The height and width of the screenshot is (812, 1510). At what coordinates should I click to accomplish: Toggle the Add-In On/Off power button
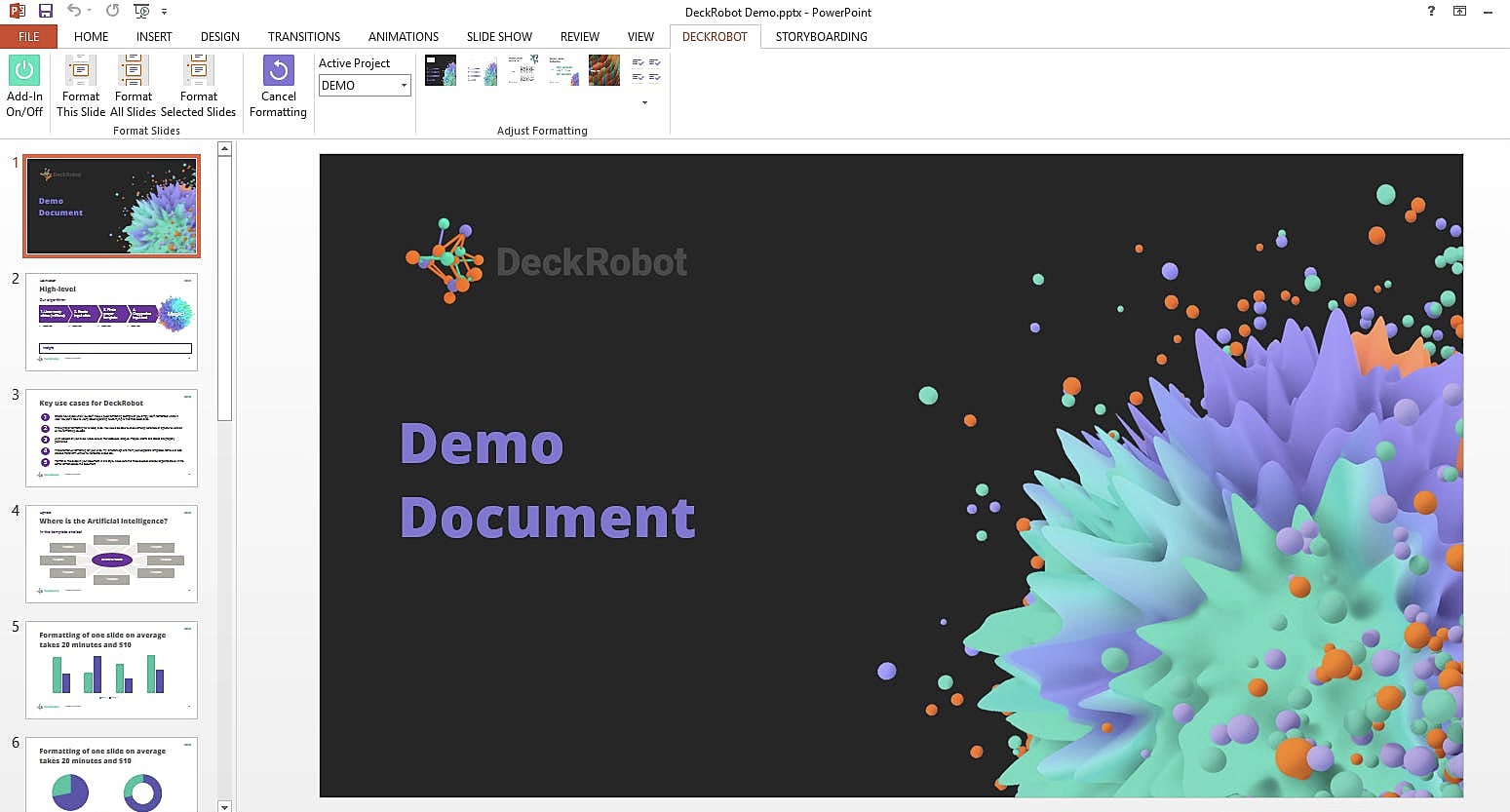pyautogui.click(x=24, y=71)
